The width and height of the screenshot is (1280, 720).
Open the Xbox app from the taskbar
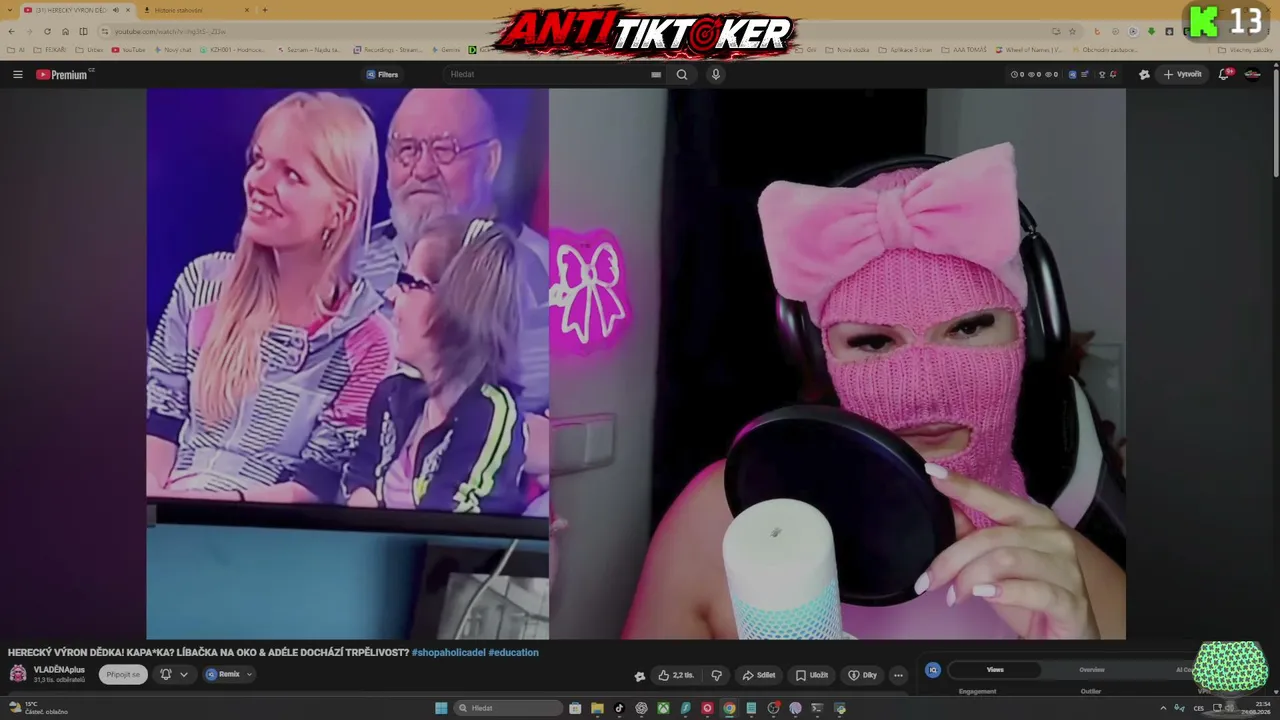point(663,708)
